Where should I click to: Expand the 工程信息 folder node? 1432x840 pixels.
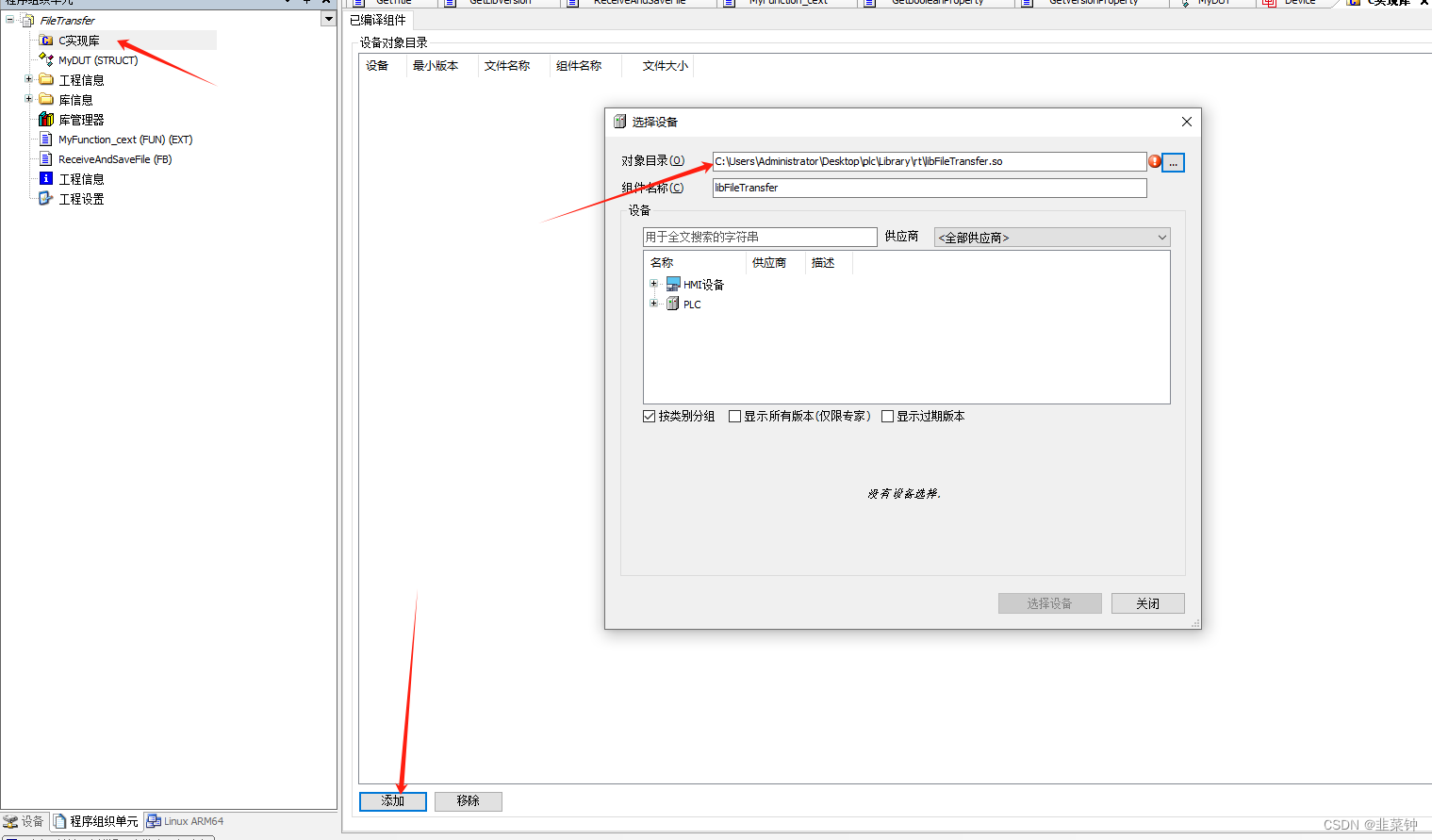28,79
